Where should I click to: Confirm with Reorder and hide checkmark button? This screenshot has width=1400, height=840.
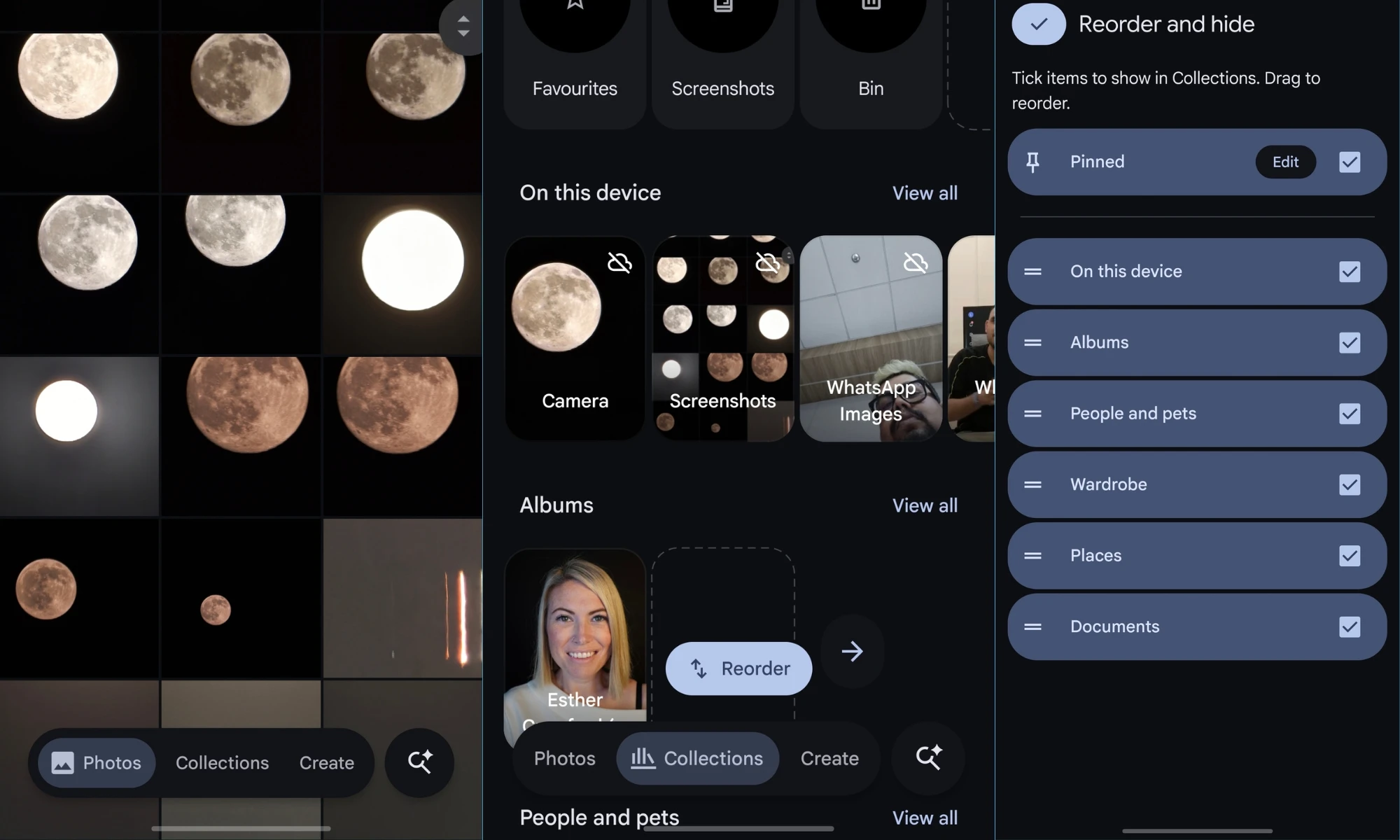coord(1039,24)
